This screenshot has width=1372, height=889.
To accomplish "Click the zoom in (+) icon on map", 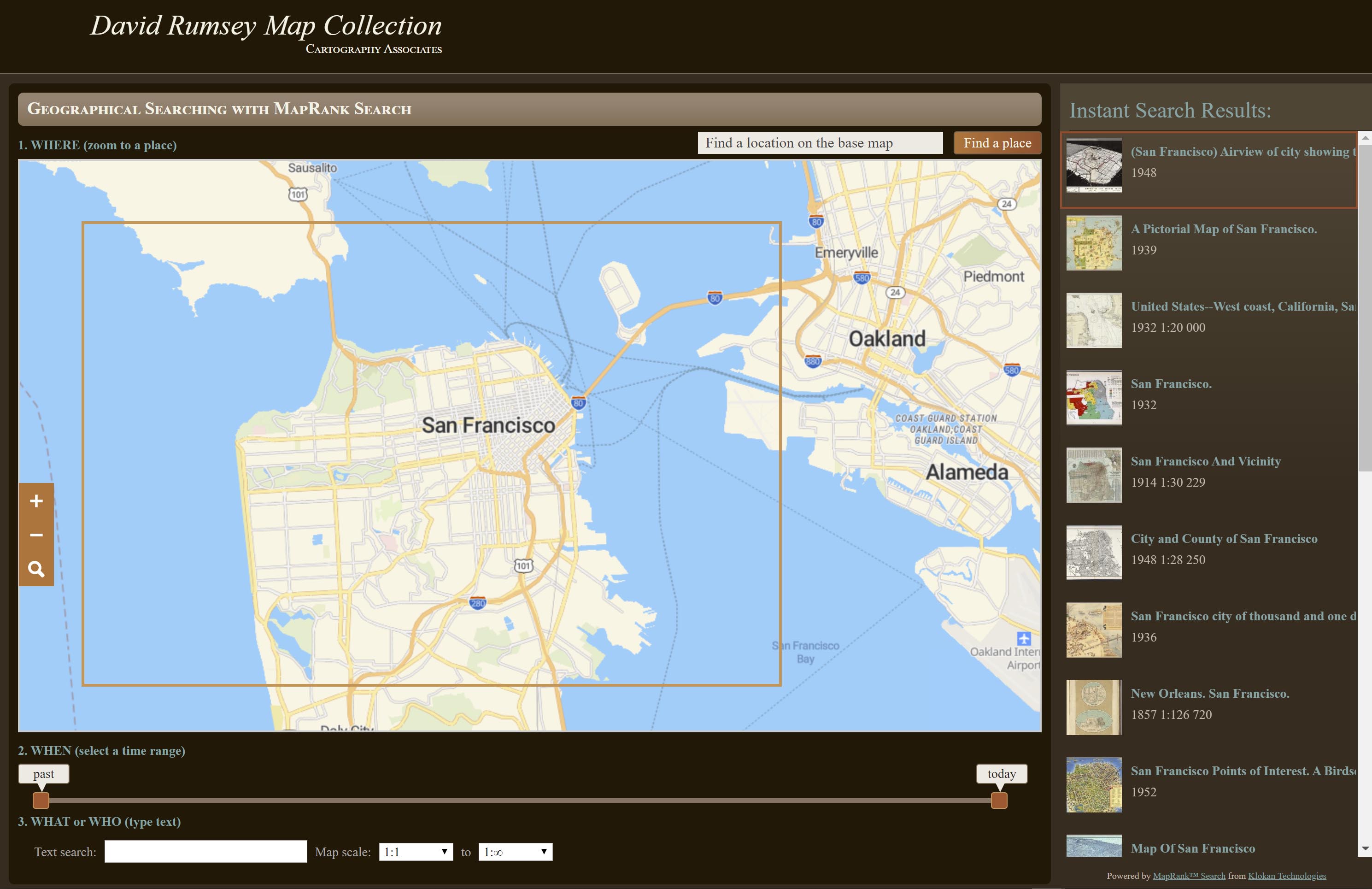I will 35,500.
